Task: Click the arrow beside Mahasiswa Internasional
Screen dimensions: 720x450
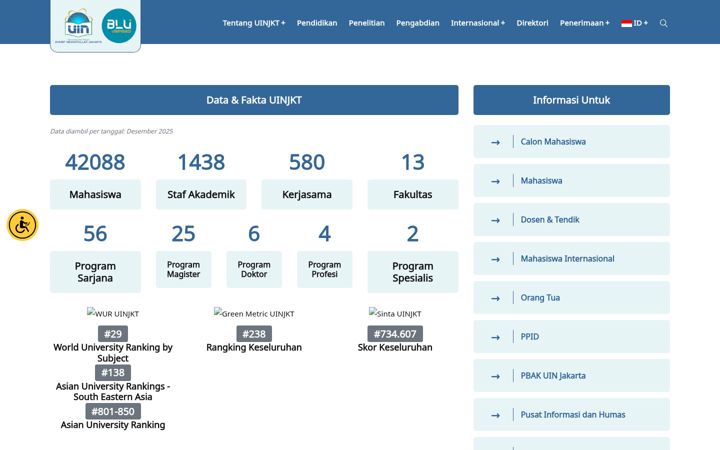Action: 495,259
